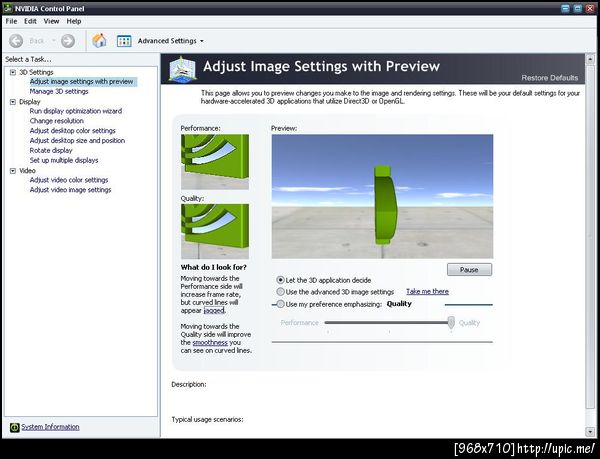Open Set up multiple displays

click(x=64, y=160)
